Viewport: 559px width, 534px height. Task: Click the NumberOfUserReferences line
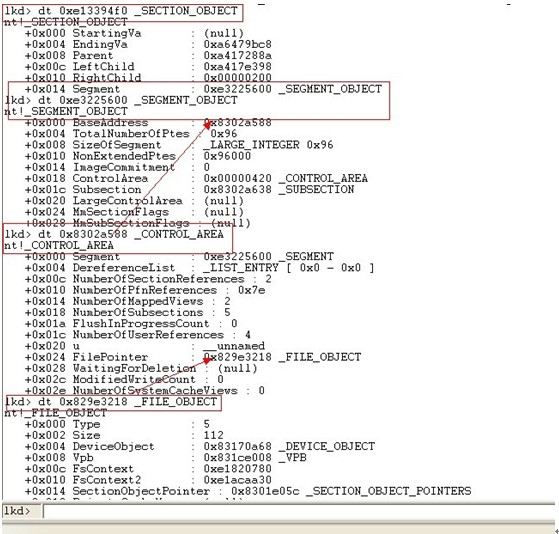138,335
